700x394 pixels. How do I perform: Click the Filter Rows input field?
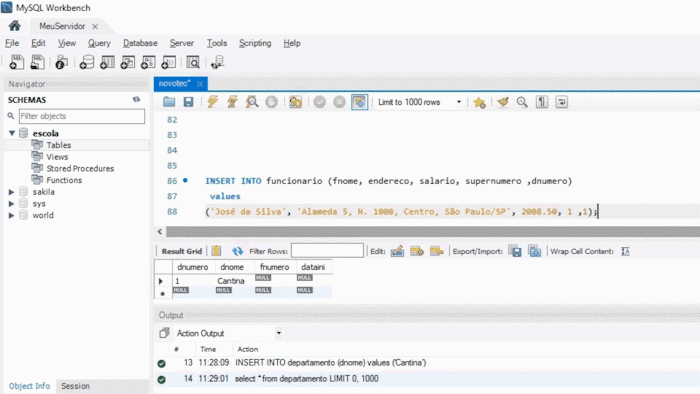point(327,251)
